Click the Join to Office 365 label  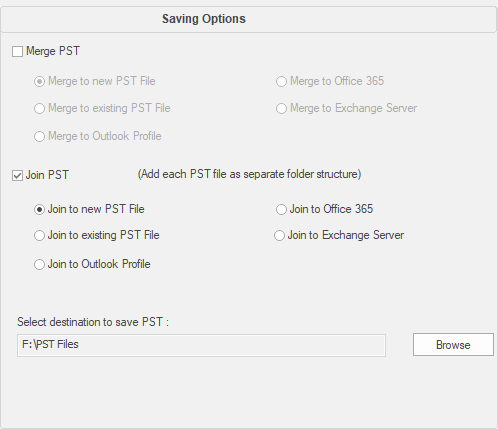click(331, 209)
